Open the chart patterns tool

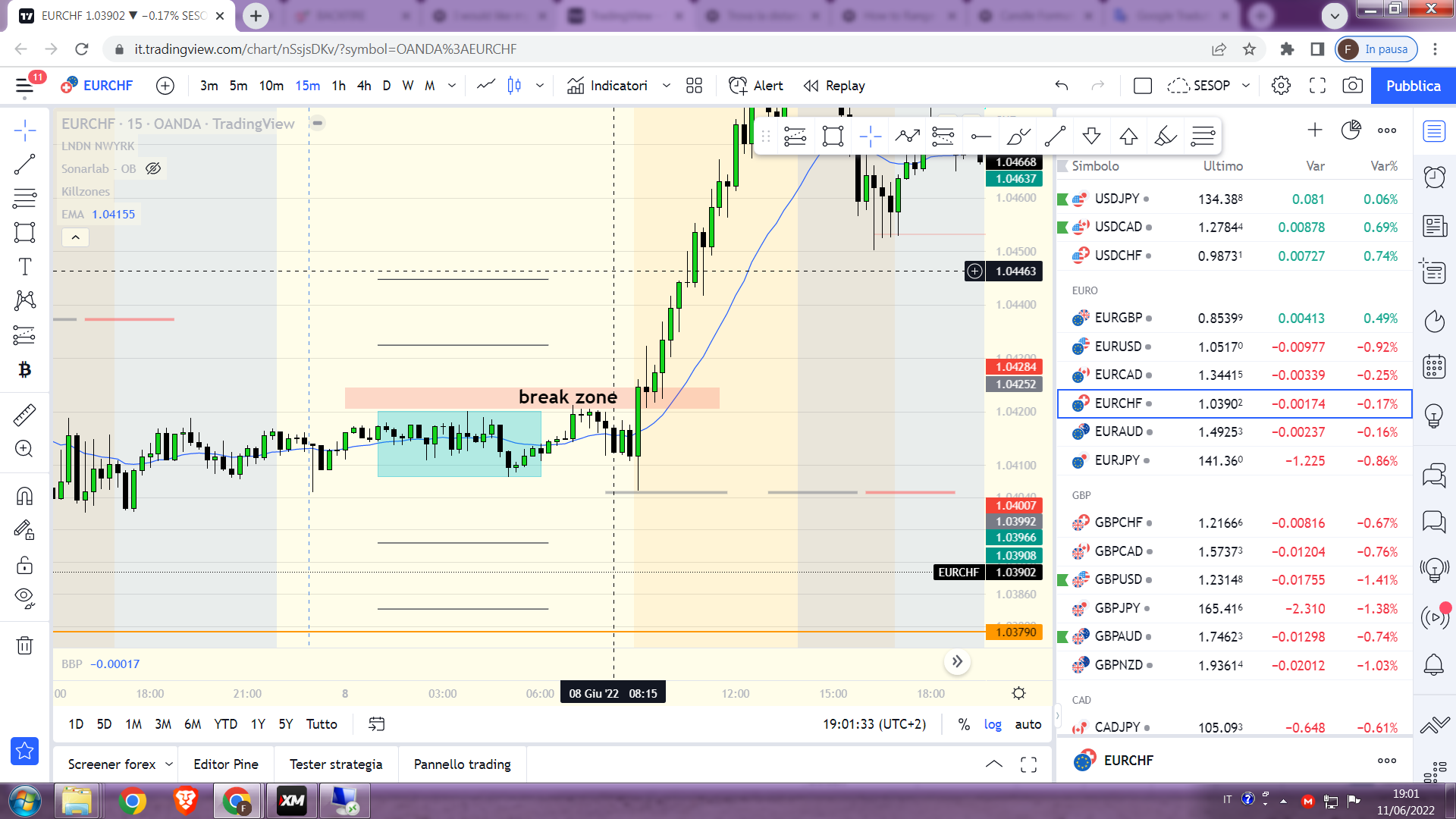coord(25,301)
